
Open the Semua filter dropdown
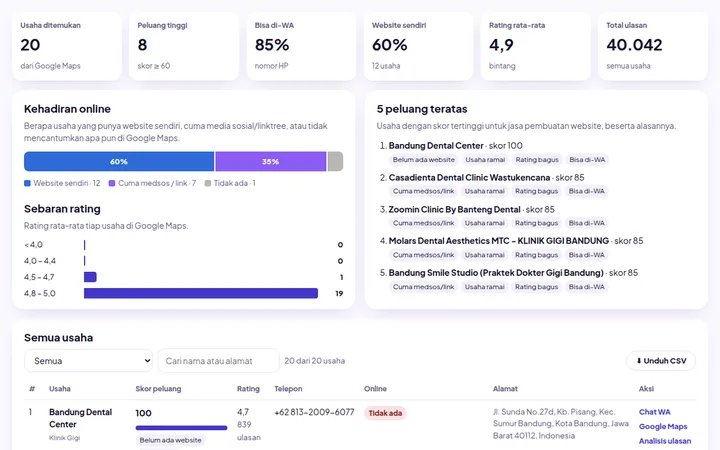(89, 361)
